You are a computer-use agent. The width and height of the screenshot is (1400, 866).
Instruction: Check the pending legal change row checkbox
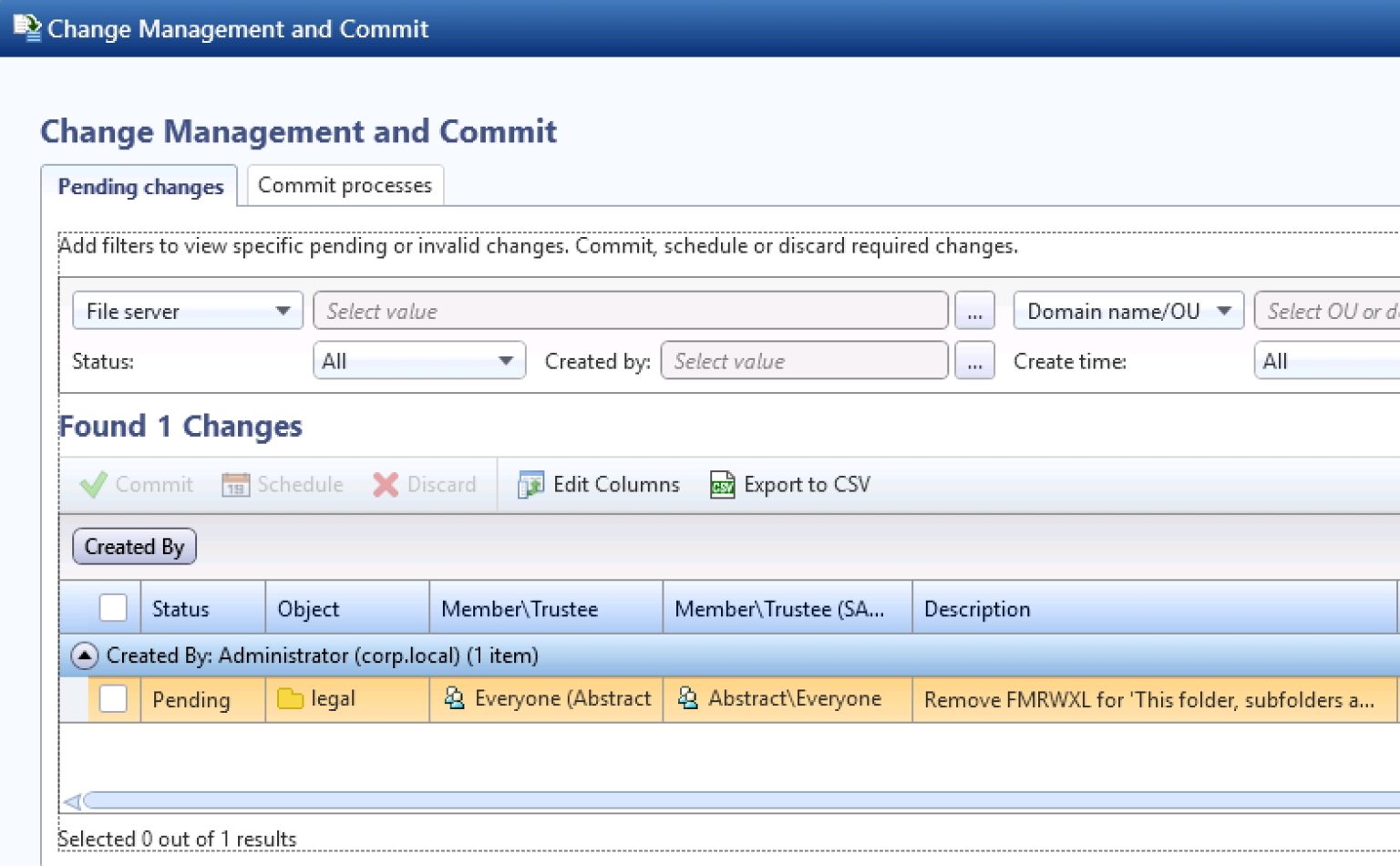113,698
